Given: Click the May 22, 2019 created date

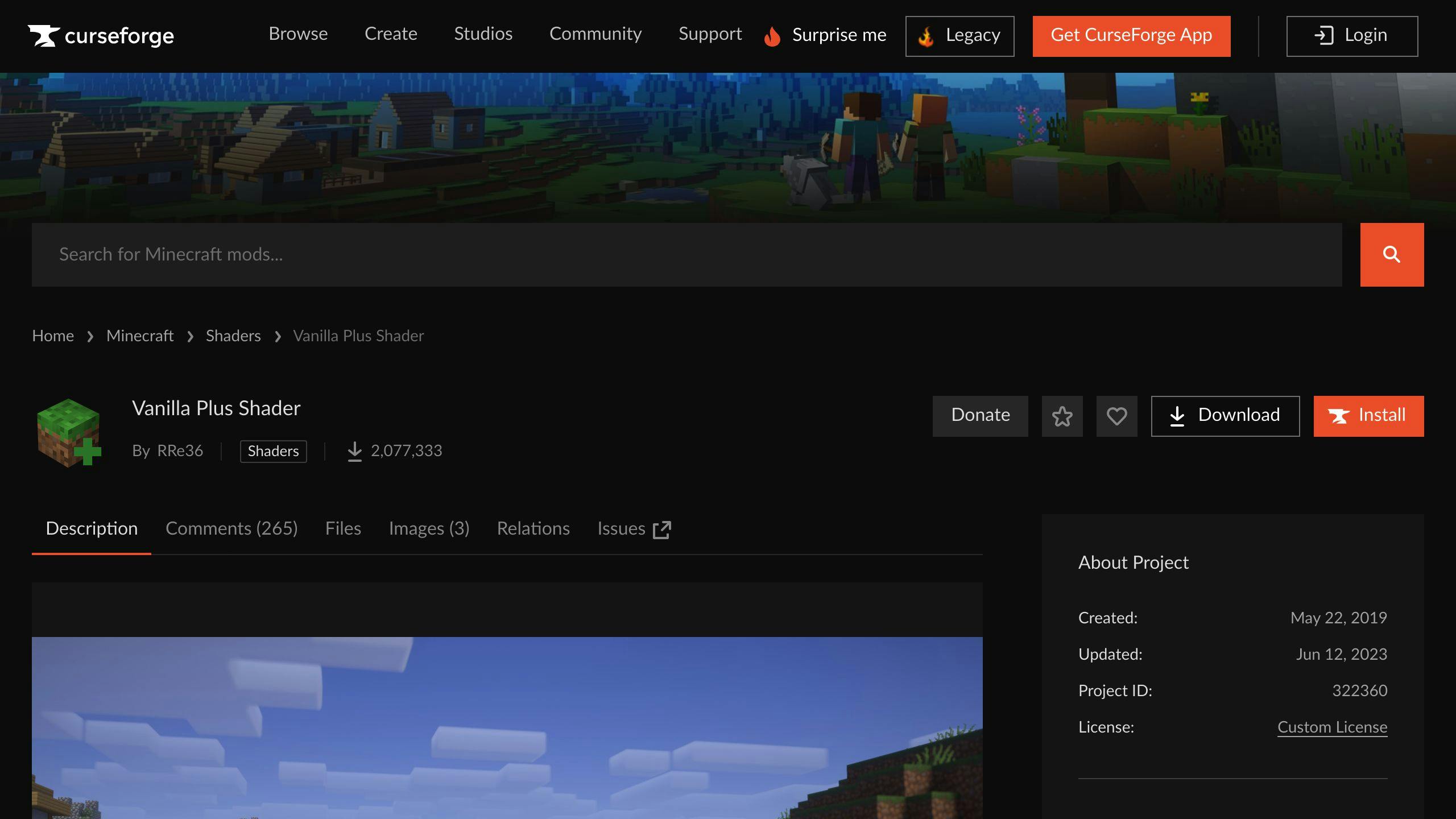Looking at the screenshot, I should click(1338, 618).
